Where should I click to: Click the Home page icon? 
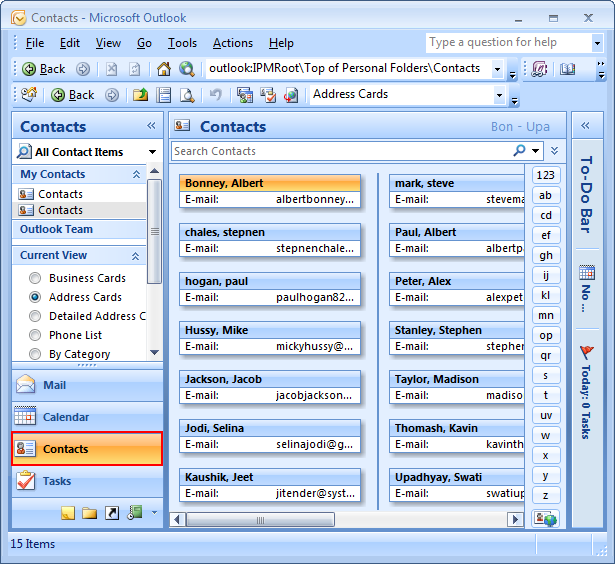(x=164, y=69)
